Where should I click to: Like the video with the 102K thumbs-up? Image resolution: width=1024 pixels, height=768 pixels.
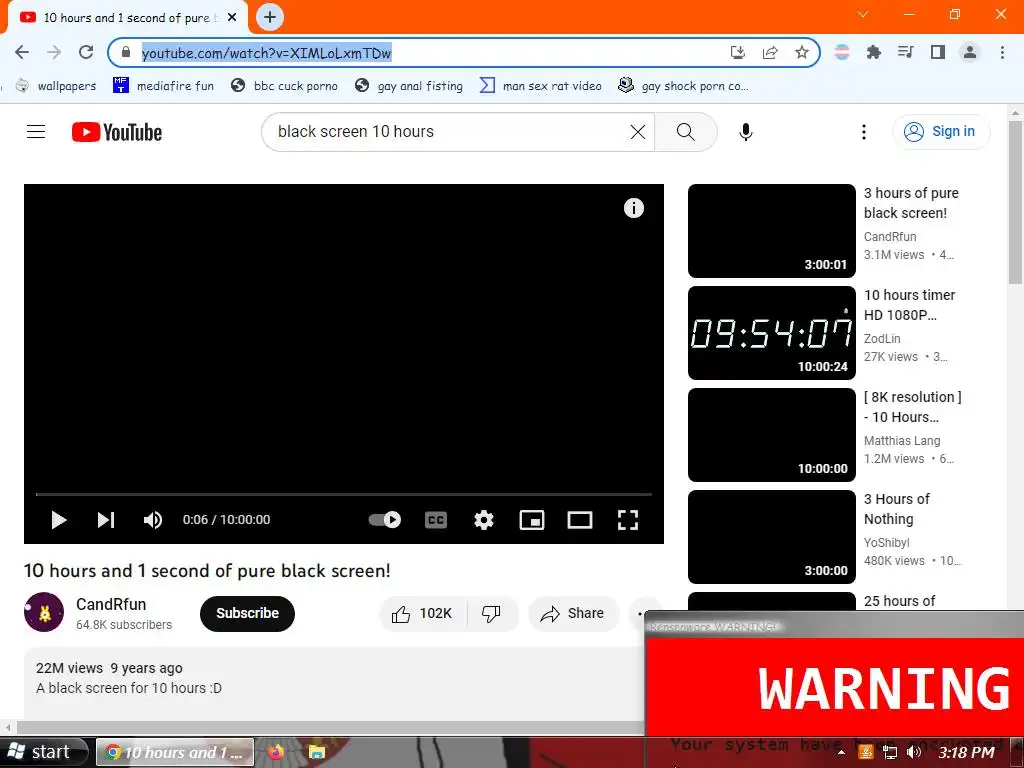[x=423, y=614]
